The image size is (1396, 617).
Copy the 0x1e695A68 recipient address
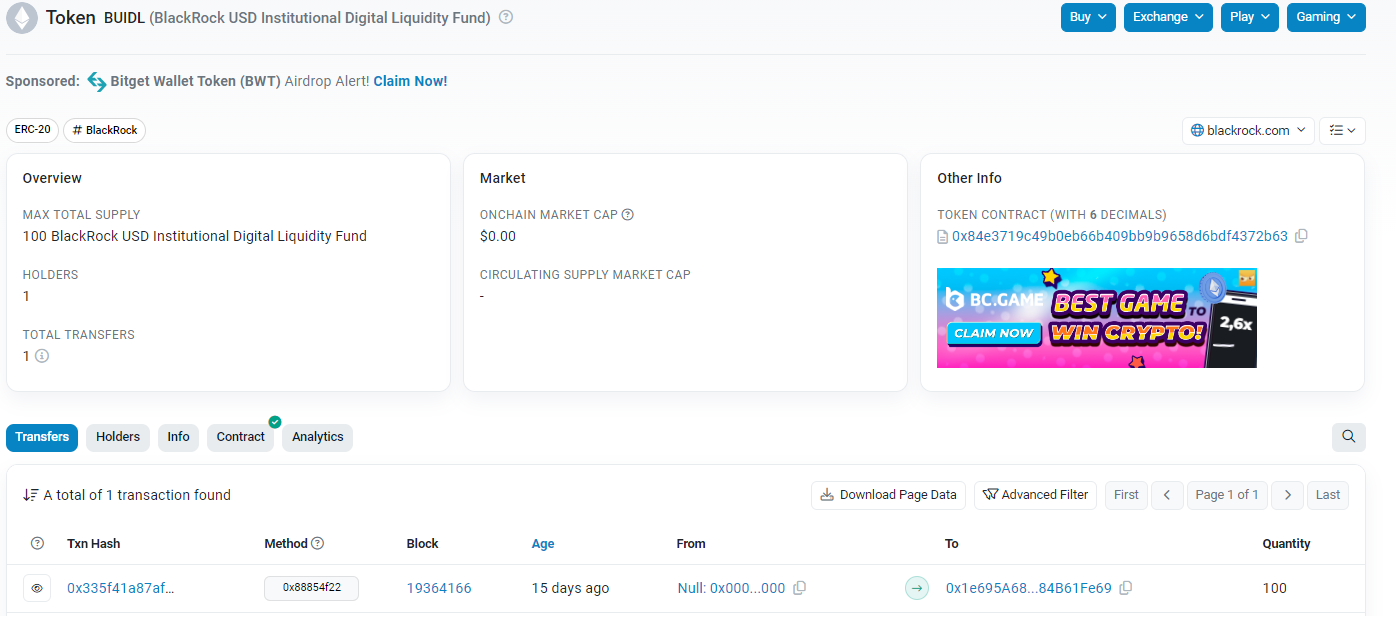point(1126,588)
